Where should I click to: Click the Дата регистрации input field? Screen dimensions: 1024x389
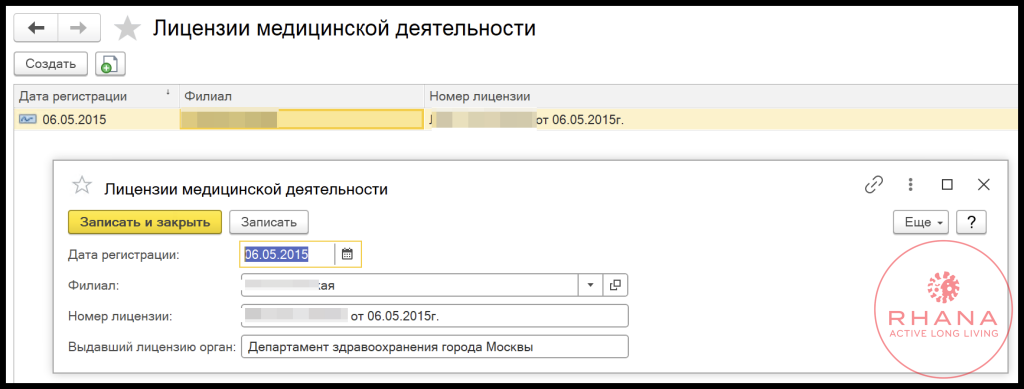point(287,255)
